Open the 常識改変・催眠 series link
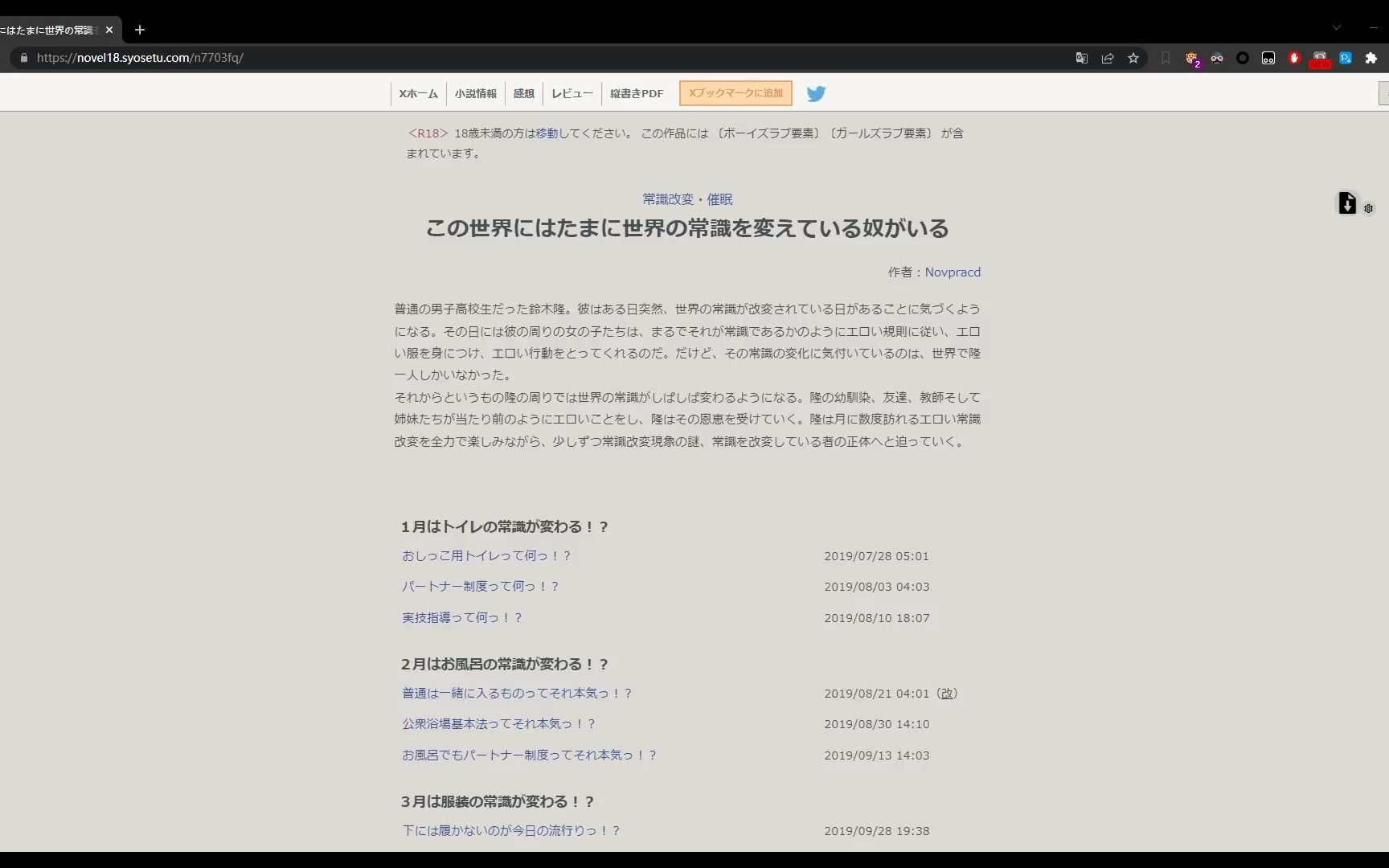 687,199
